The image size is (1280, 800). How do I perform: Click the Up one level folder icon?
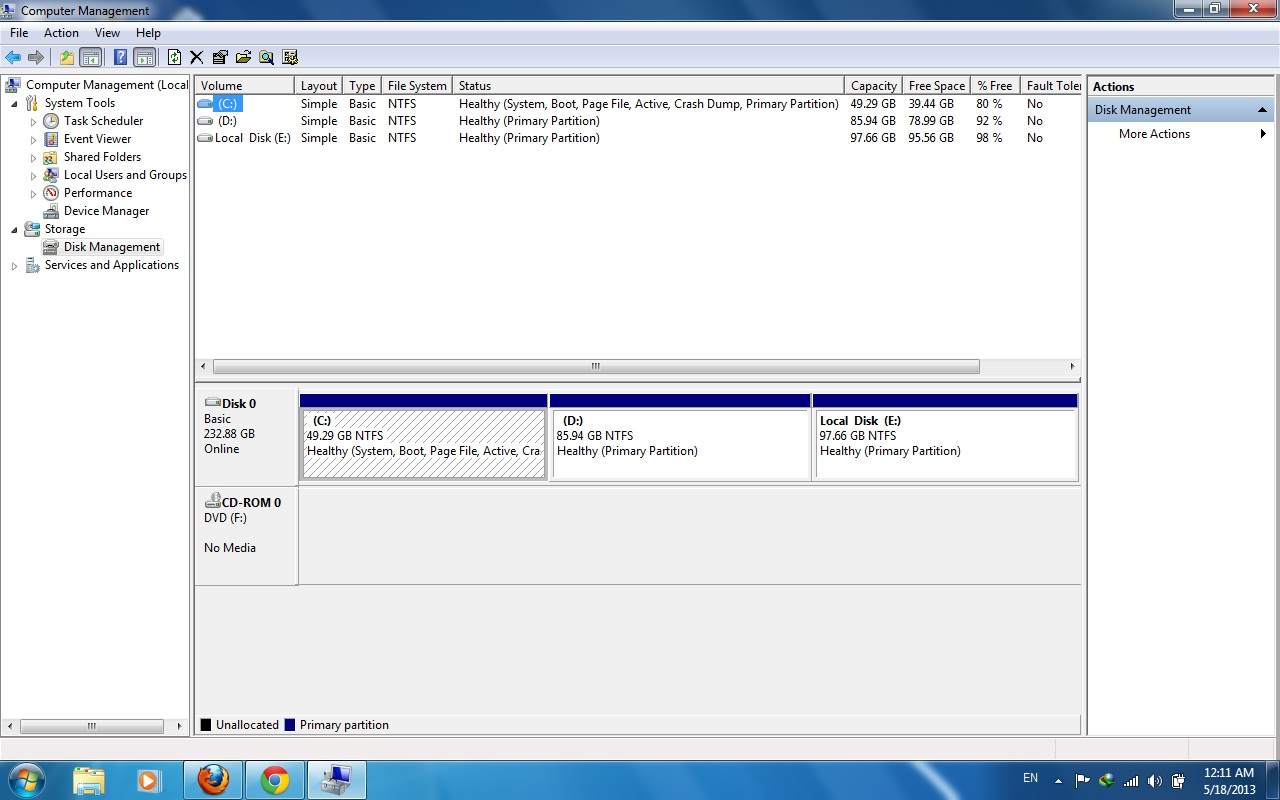coord(67,58)
